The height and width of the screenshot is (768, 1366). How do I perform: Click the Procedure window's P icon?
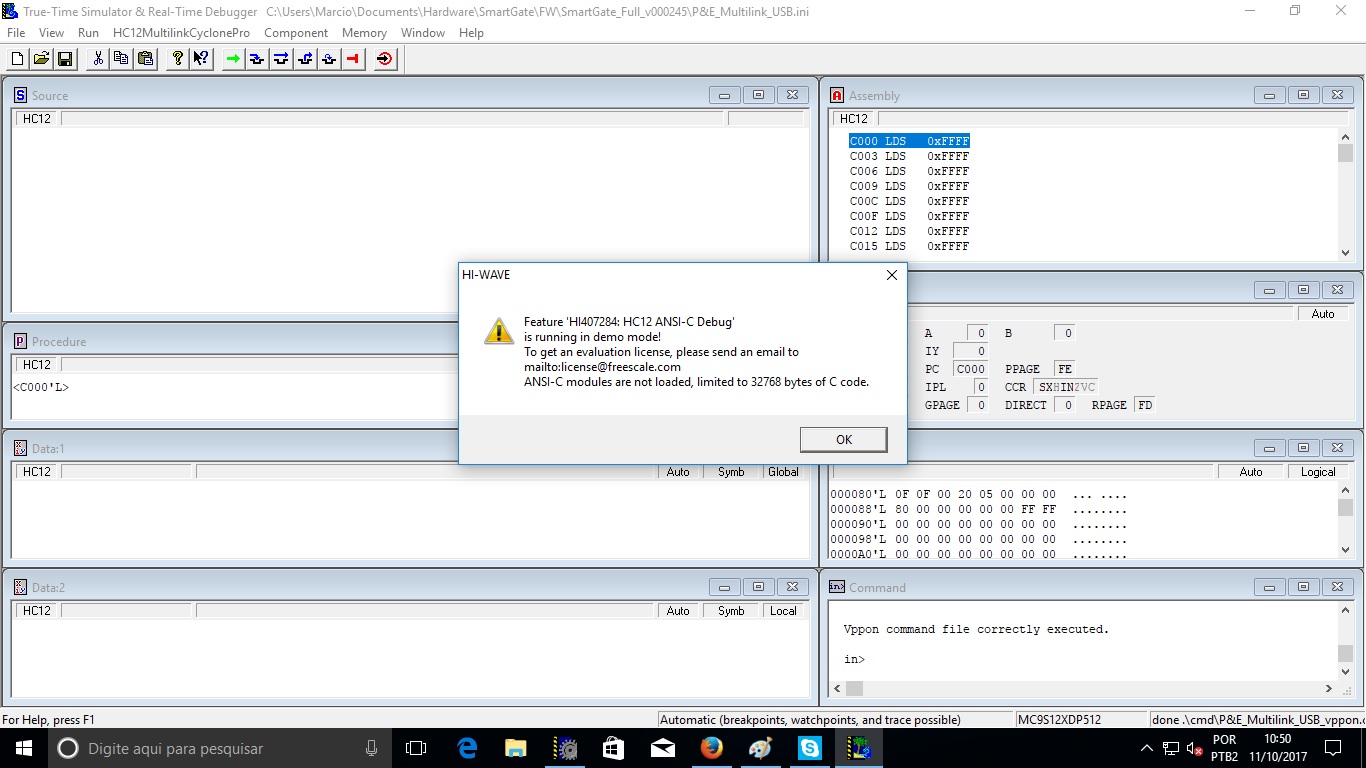pyautogui.click(x=20, y=341)
